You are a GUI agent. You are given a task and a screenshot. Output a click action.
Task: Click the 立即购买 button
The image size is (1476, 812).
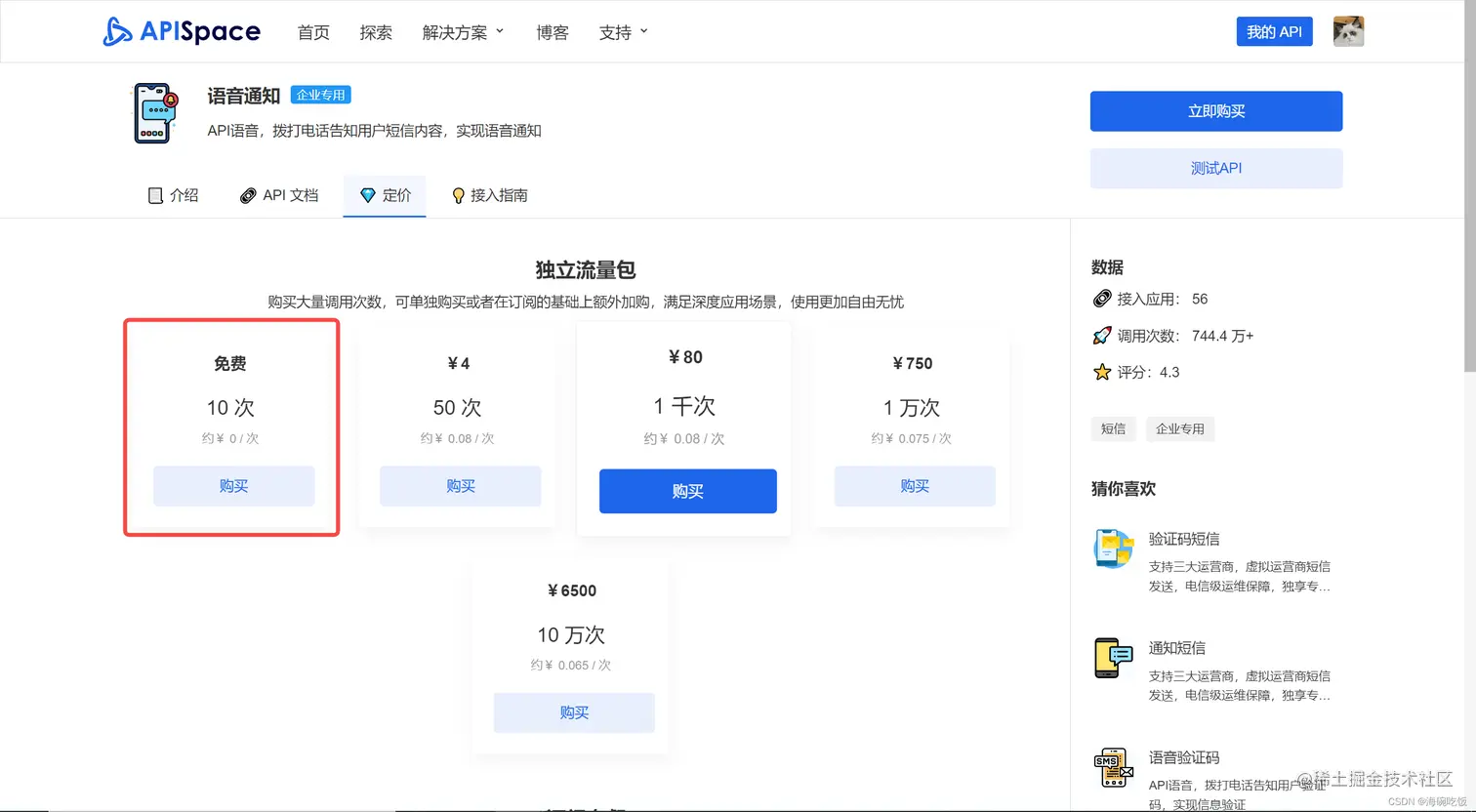[1215, 111]
